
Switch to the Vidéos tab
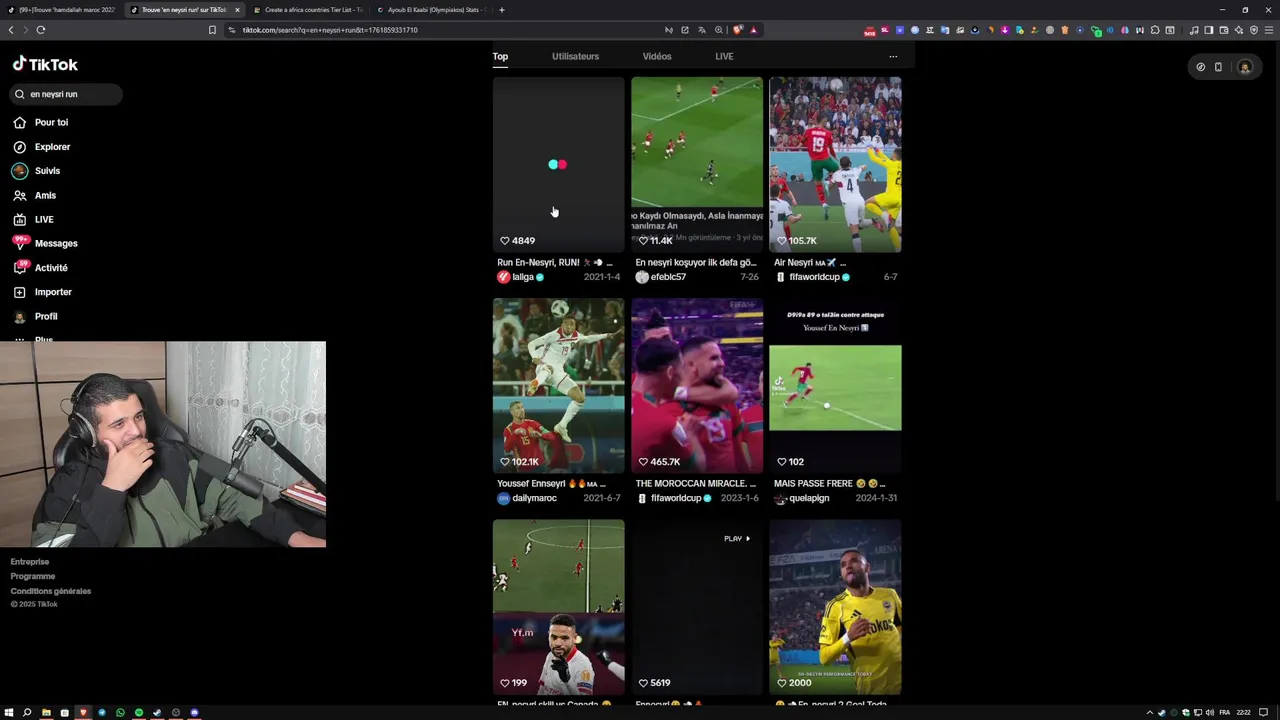pyautogui.click(x=657, y=56)
